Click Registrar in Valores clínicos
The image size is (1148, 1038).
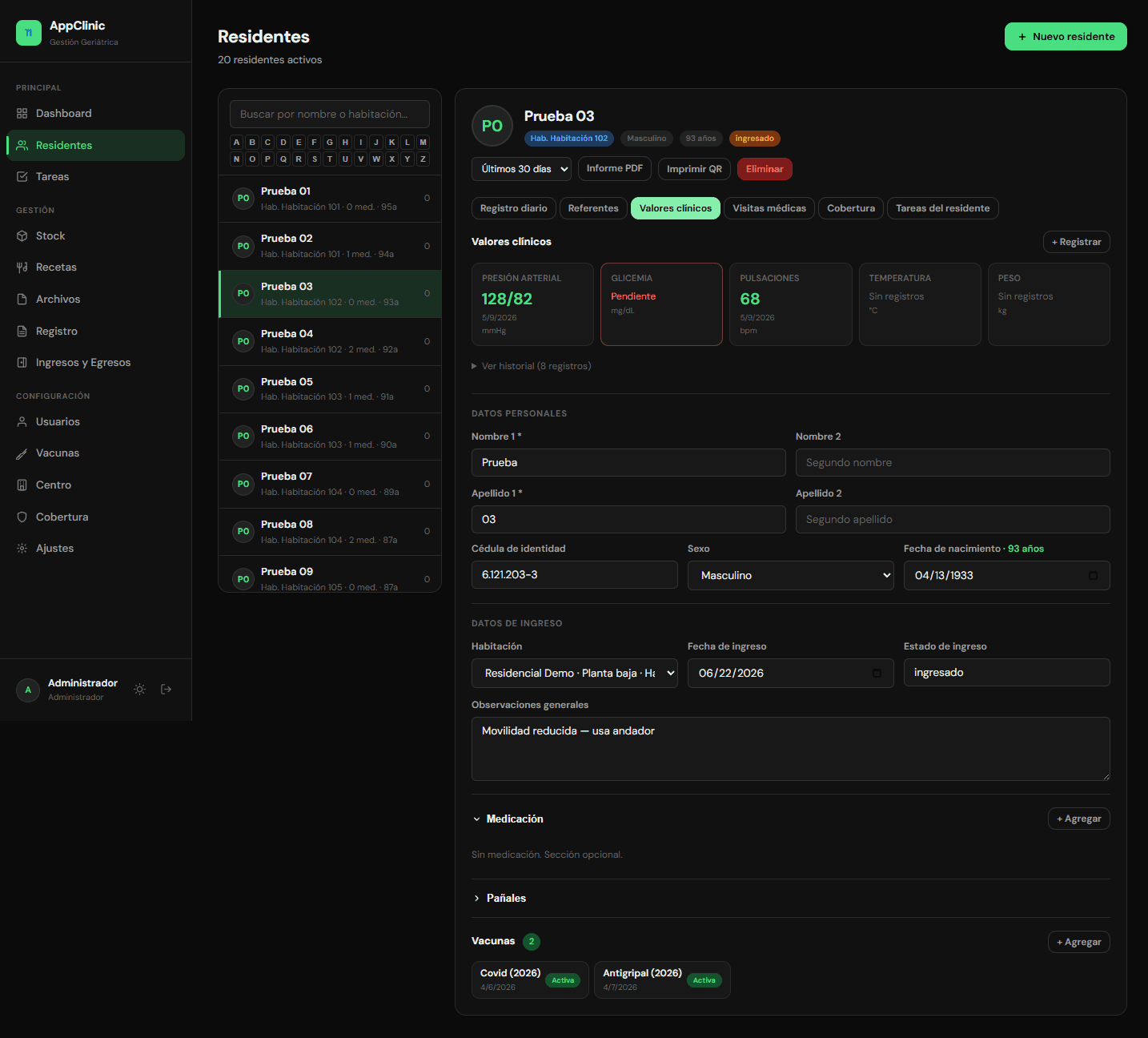1076,242
